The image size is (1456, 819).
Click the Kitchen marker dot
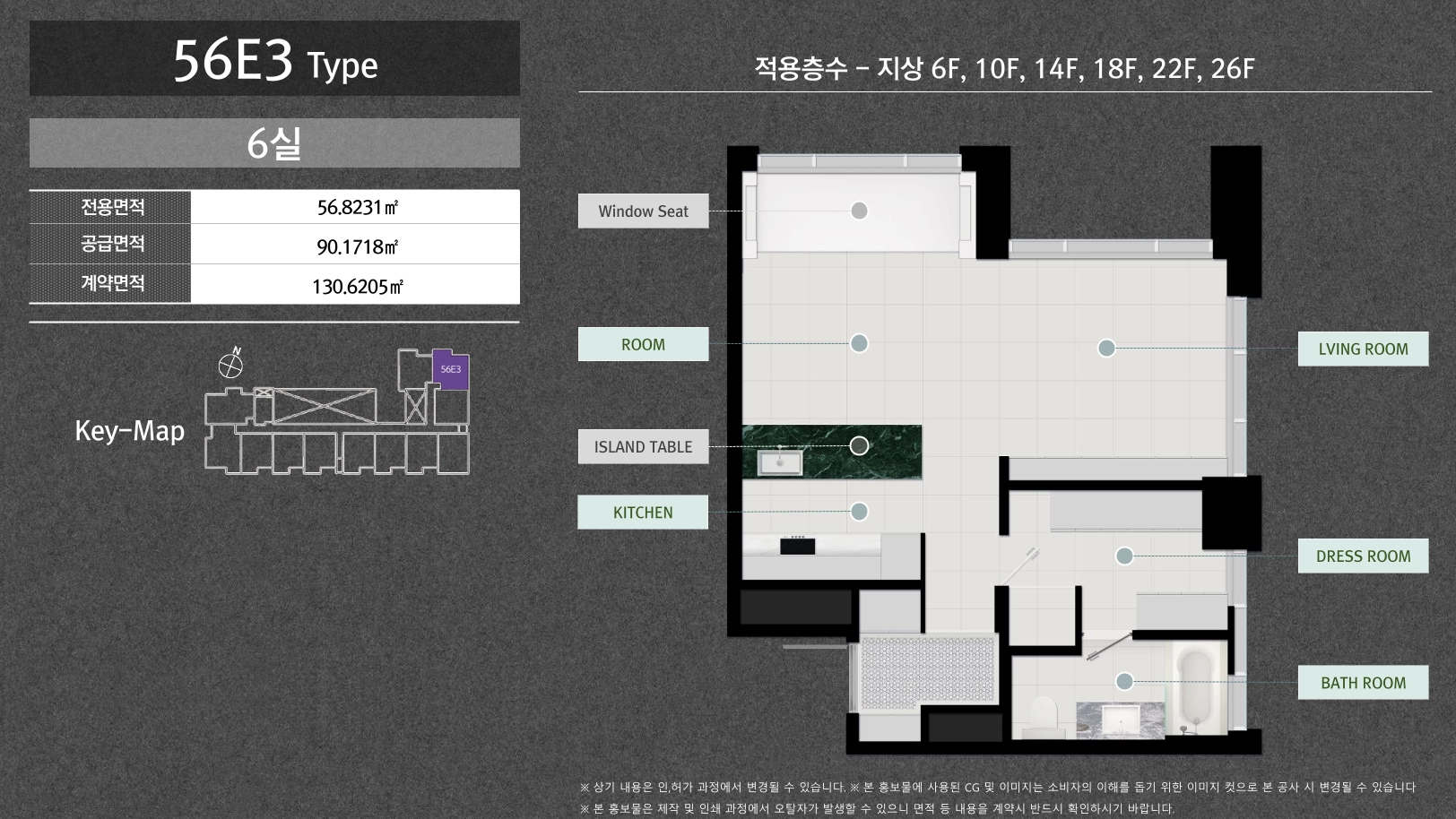click(859, 512)
